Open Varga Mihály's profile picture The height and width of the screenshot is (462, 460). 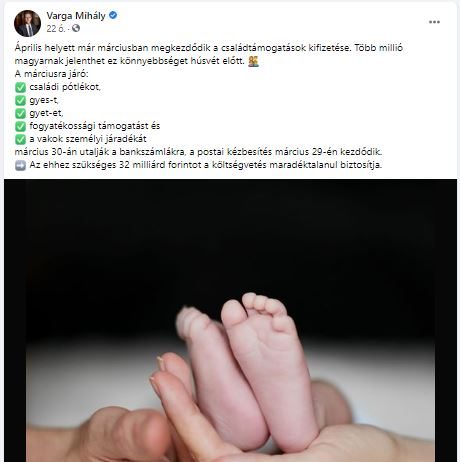pyautogui.click(x=27, y=23)
